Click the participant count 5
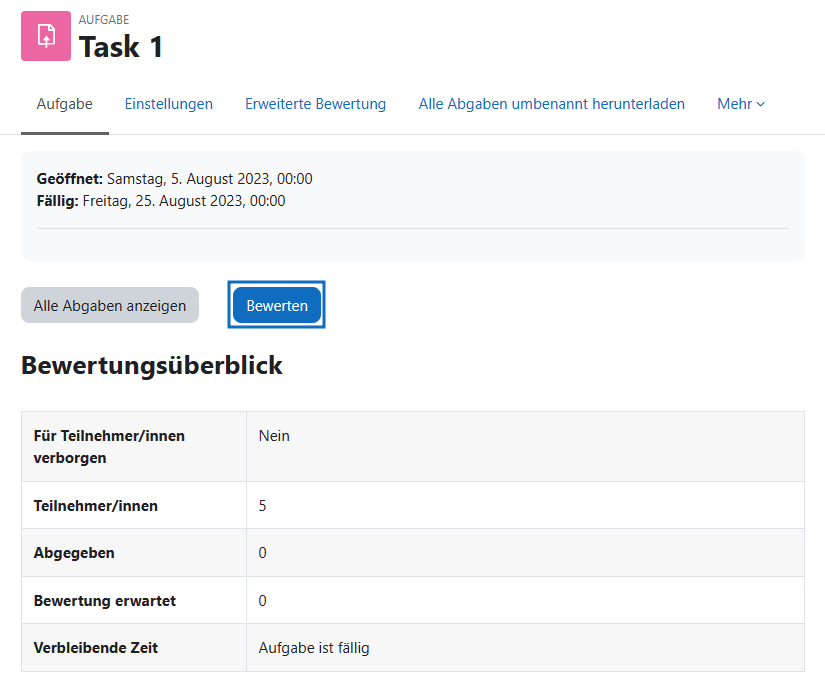The image size is (825, 691). [x=262, y=506]
